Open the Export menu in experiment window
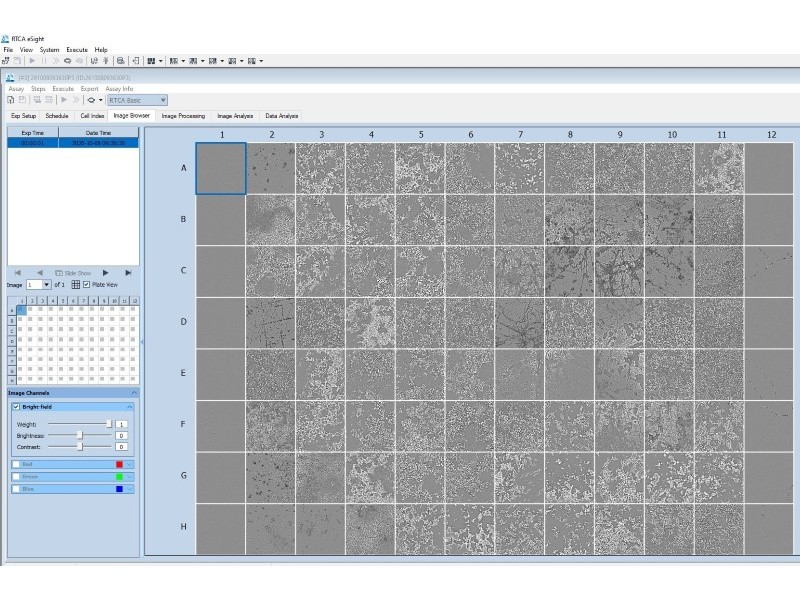Image resolution: width=800 pixels, height=600 pixels. [x=89, y=89]
